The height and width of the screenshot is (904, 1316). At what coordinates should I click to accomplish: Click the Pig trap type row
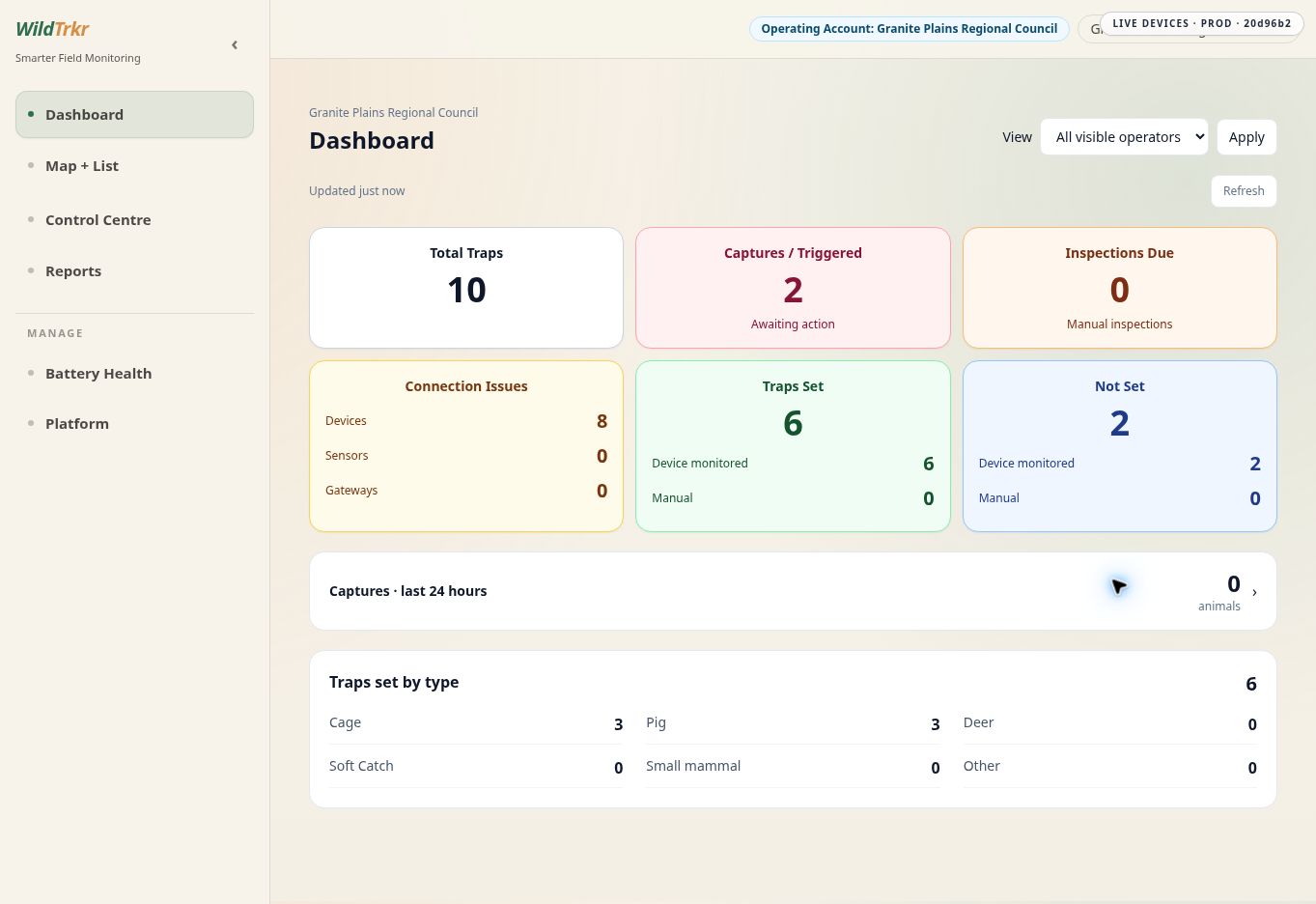point(793,723)
